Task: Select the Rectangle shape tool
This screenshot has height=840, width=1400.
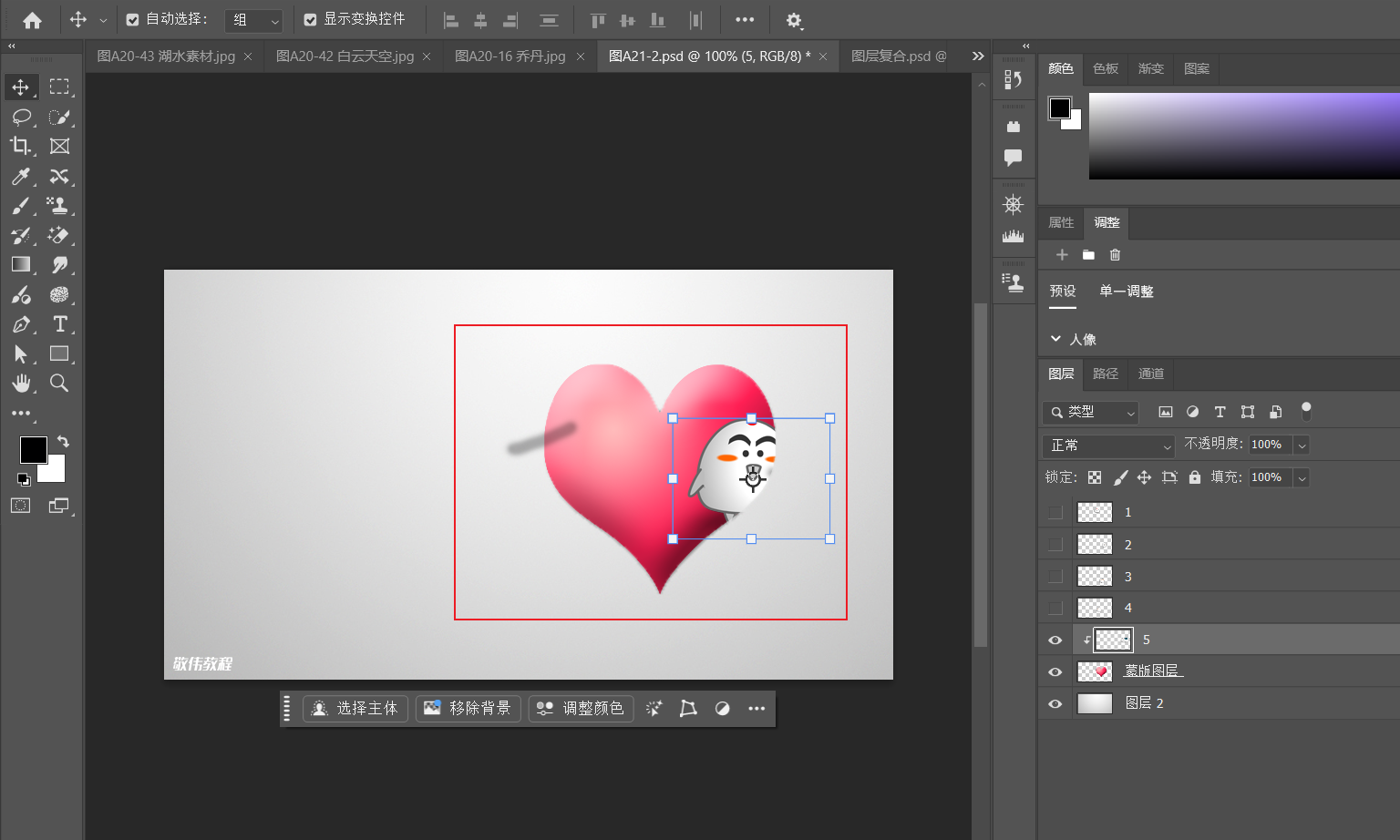Action: click(59, 353)
